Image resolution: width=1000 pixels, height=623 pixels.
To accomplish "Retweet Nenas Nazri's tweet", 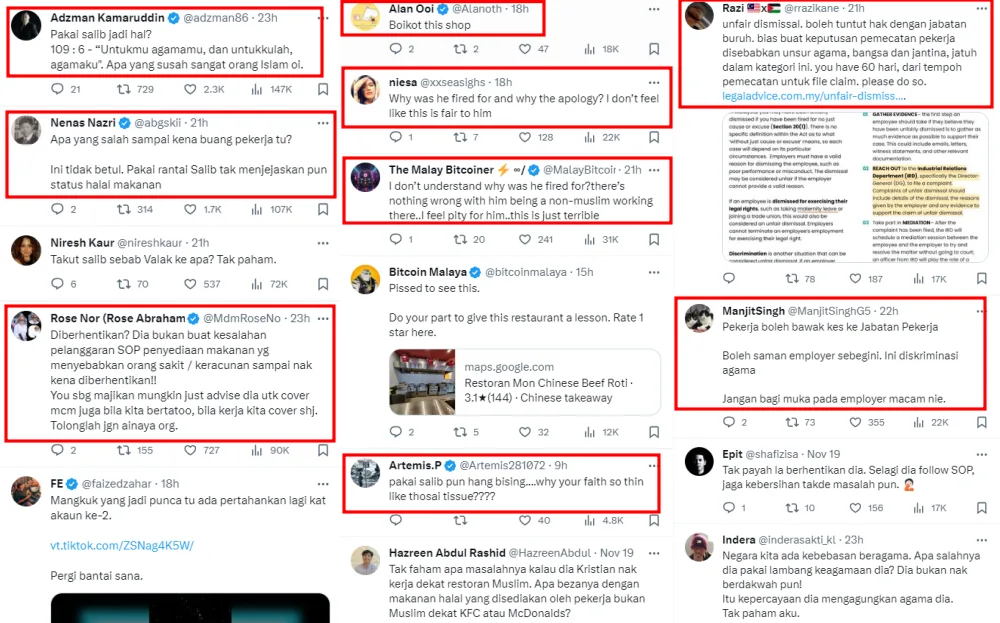I will [124, 209].
